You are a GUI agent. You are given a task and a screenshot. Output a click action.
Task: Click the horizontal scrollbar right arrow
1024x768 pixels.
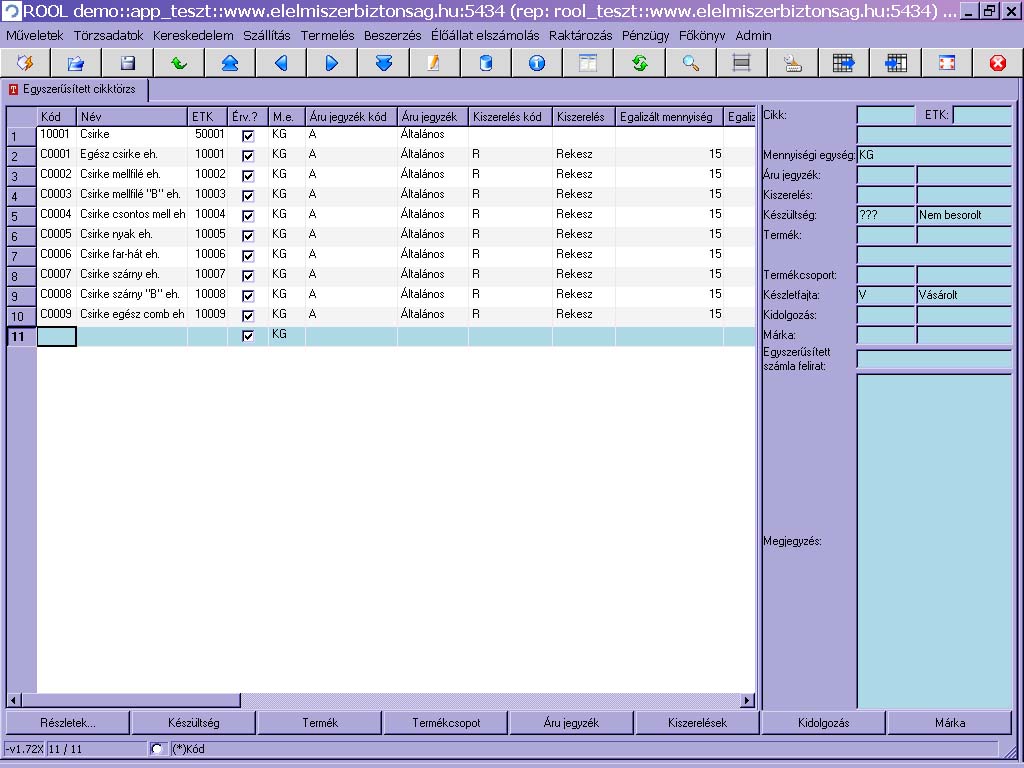[747, 701]
